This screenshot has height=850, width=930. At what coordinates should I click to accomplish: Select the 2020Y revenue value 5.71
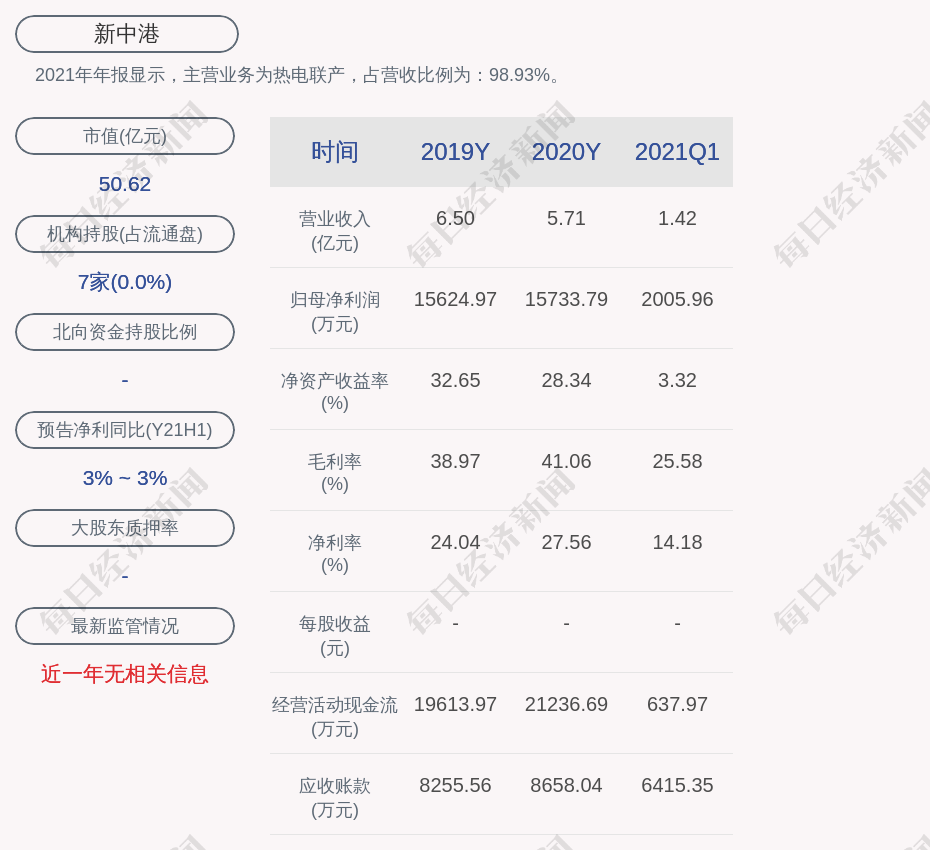(566, 218)
